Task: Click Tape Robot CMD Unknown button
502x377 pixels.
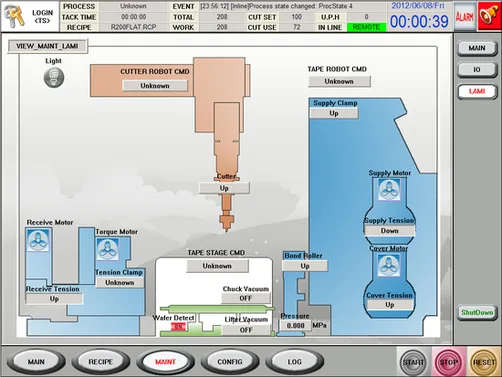Action: (339, 81)
